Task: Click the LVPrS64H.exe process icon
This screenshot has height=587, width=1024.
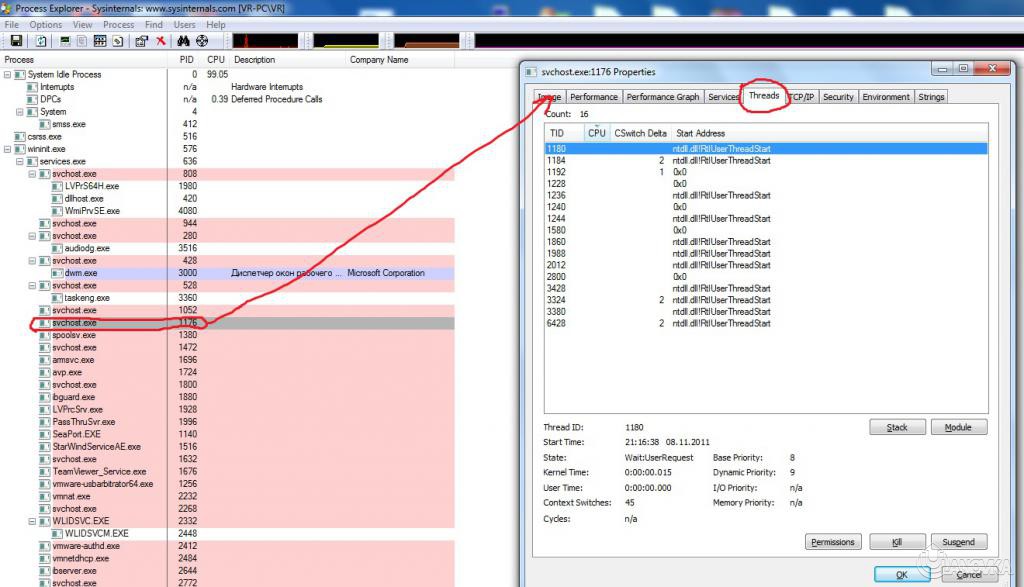Action: pyautogui.click(x=57, y=186)
